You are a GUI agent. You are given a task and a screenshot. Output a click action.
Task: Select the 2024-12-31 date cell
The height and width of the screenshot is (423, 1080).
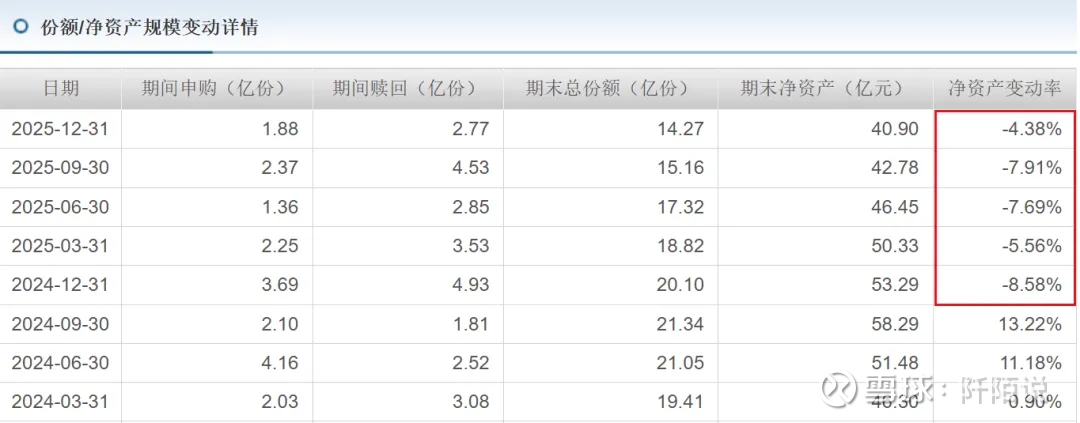point(60,285)
